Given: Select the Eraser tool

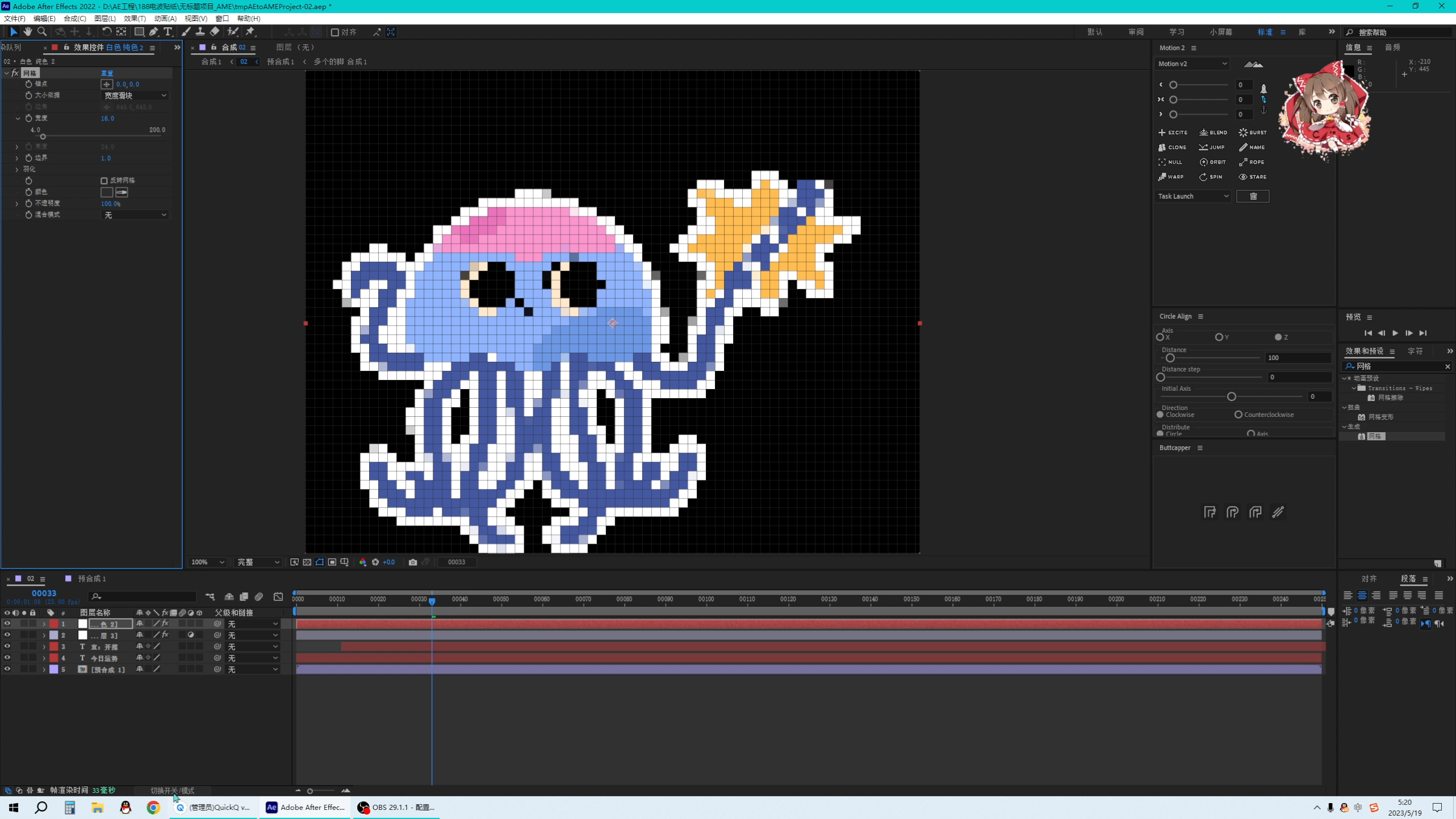Looking at the screenshot, I should (215, 32).
